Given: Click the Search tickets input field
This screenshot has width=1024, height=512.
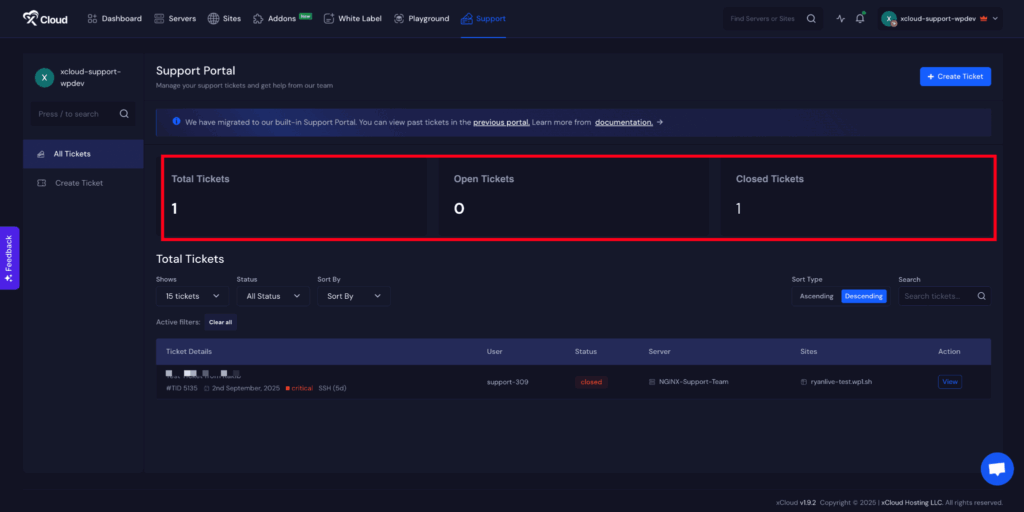Looking at the screenshot, I should click(936, 296).
